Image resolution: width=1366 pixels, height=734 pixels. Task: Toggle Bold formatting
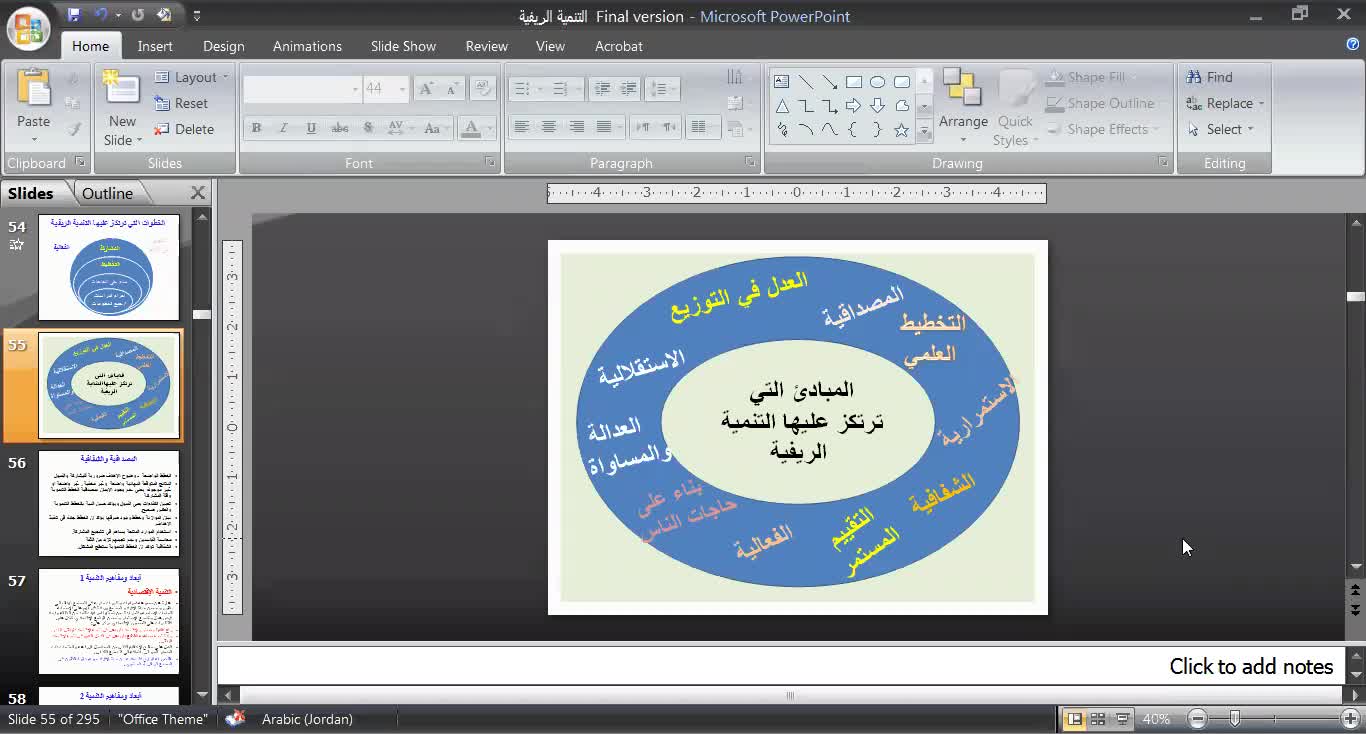click(256, 128)
